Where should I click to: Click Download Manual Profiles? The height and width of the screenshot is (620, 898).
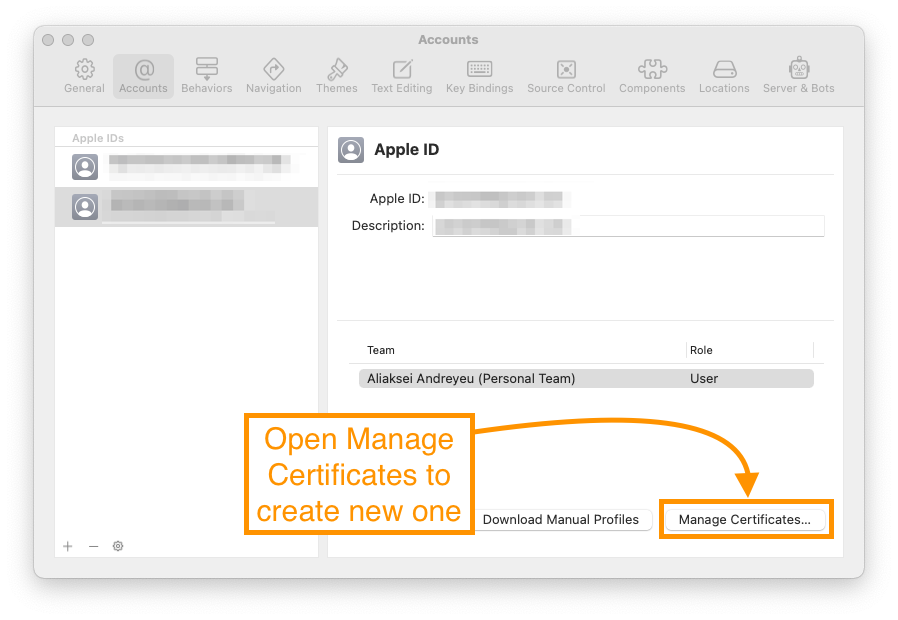[x=563, y=519]
